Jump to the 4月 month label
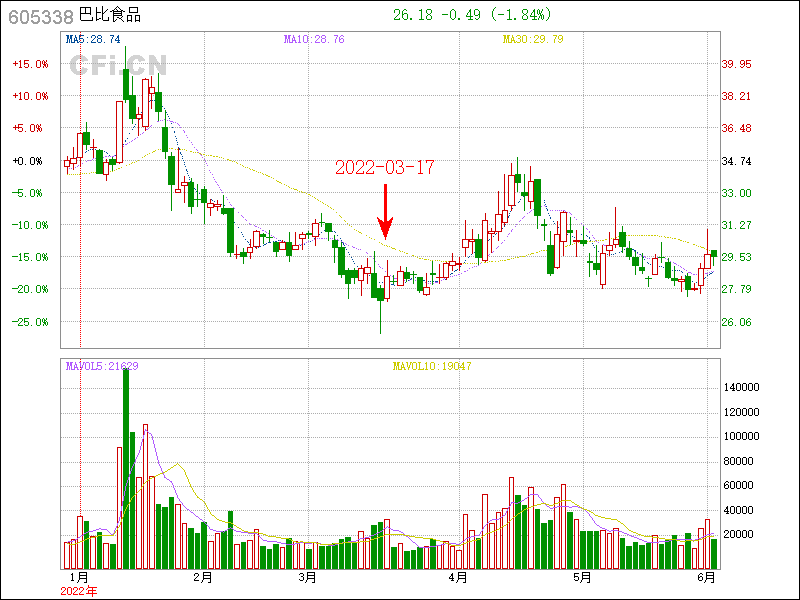The width and height of the screenshot is (800, 600). [x=458, y=577]
